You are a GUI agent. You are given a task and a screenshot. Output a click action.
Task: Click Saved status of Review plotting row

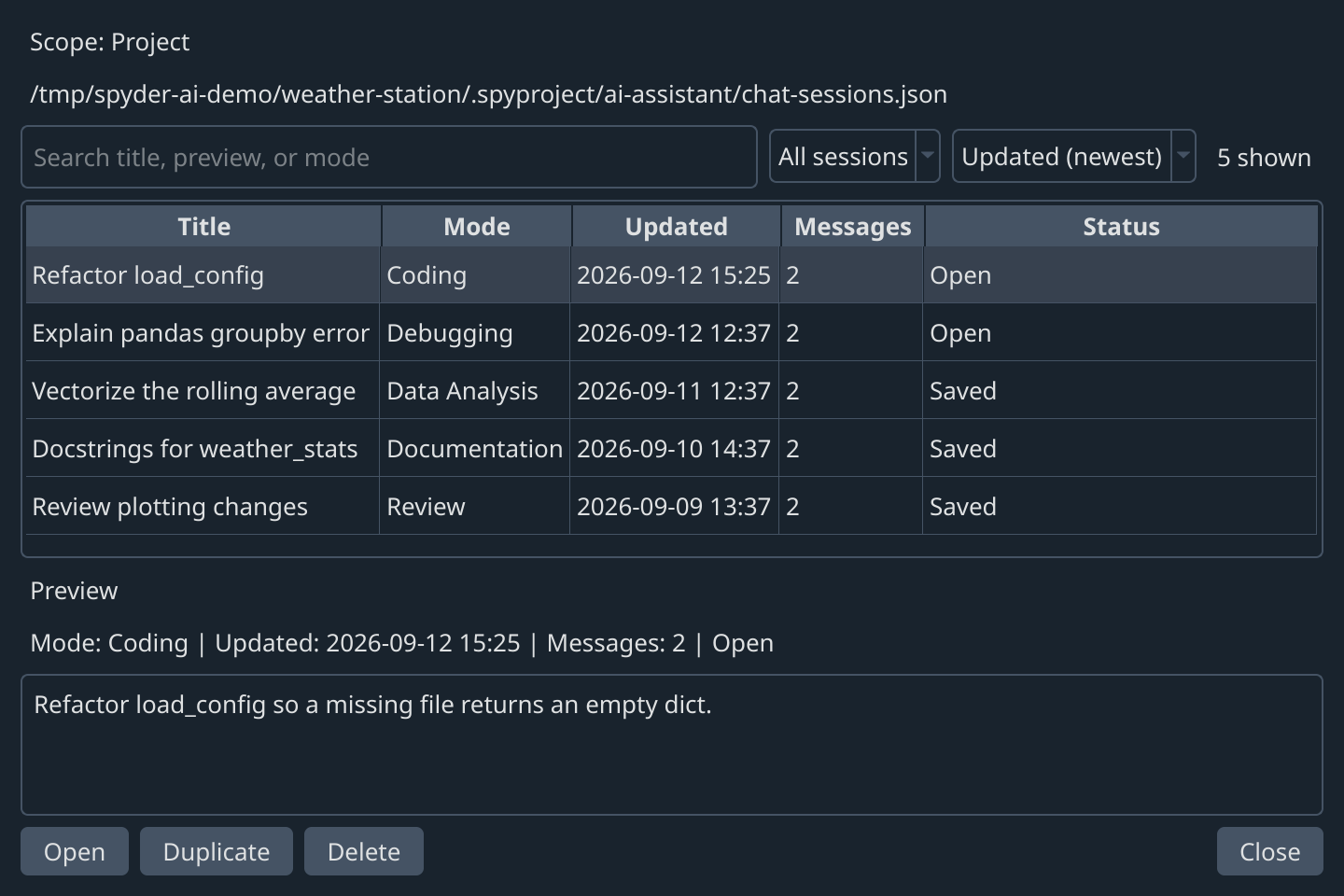(1120, 507)
